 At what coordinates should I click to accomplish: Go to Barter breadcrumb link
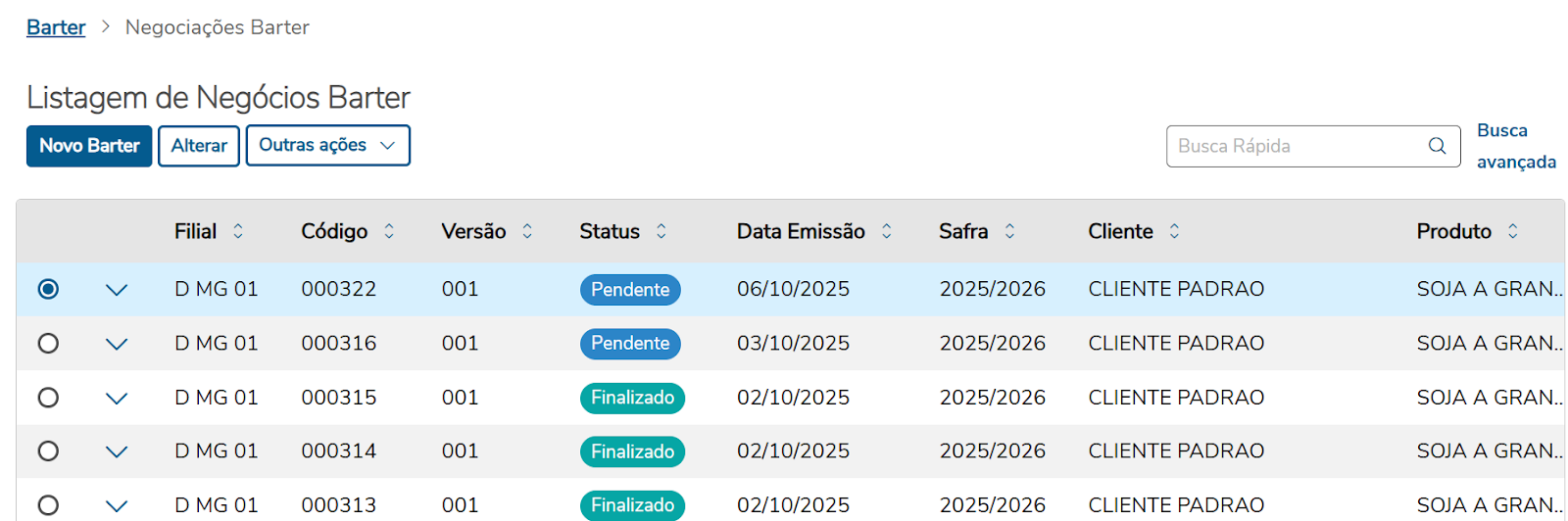(x=56, y=27)
